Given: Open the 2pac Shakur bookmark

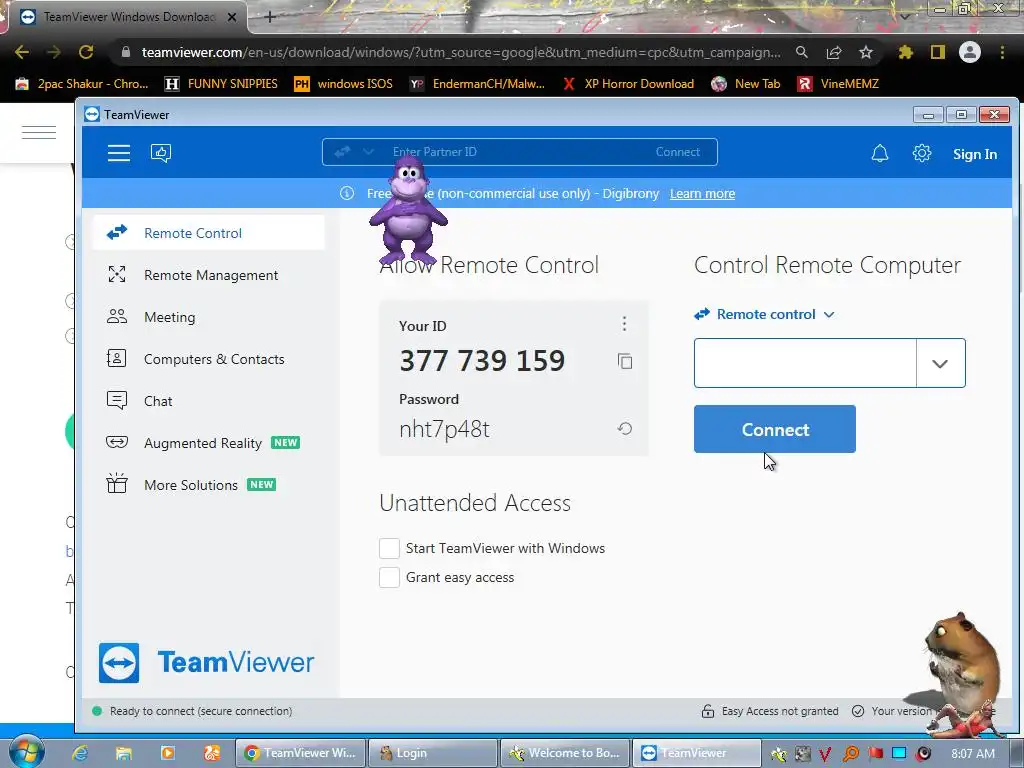Looking at the screenshot, I should (x=83, y=84).
